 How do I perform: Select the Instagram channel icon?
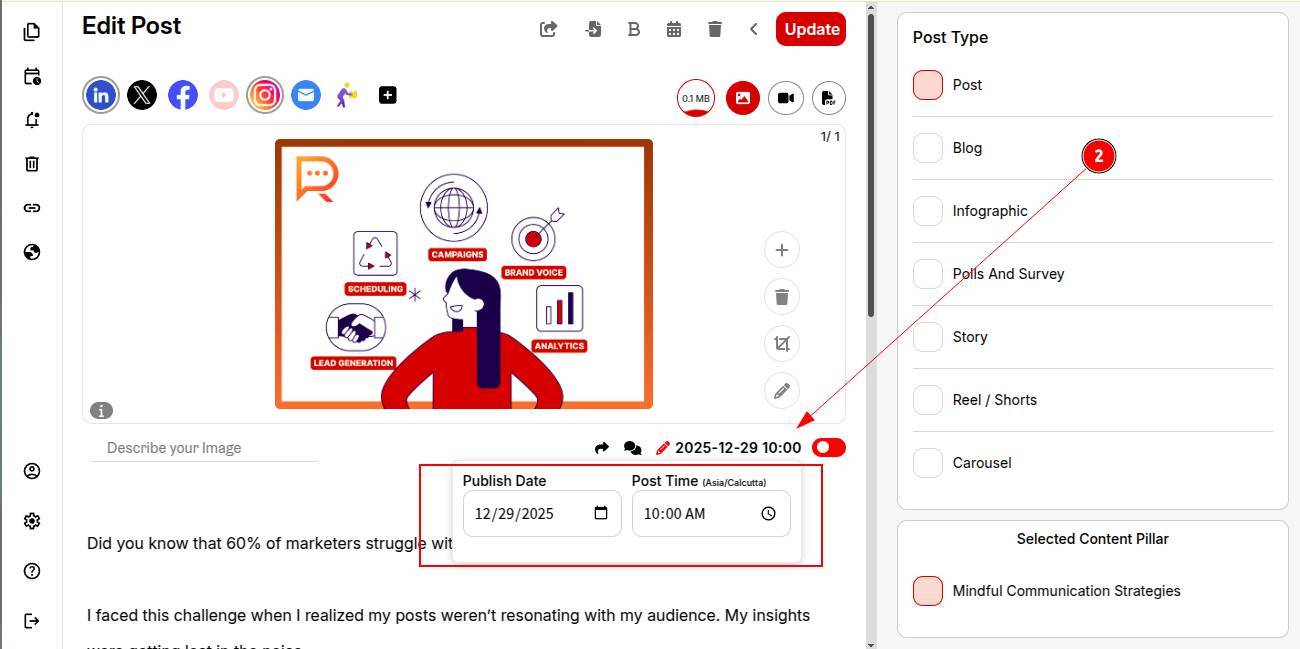click(x=265, y=95)
